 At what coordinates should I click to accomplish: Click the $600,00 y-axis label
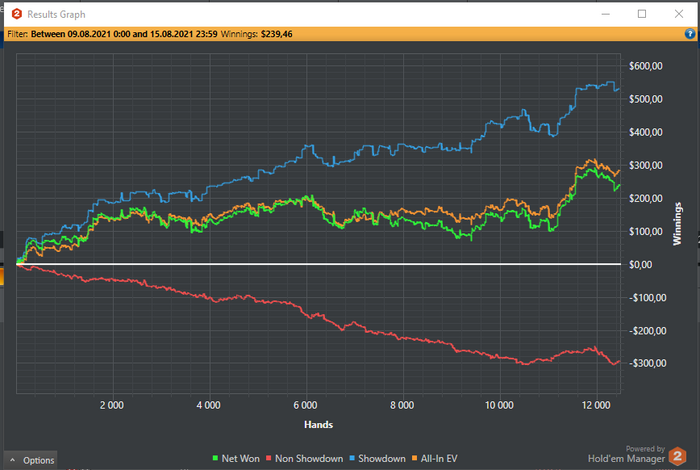tap(646, 66)
